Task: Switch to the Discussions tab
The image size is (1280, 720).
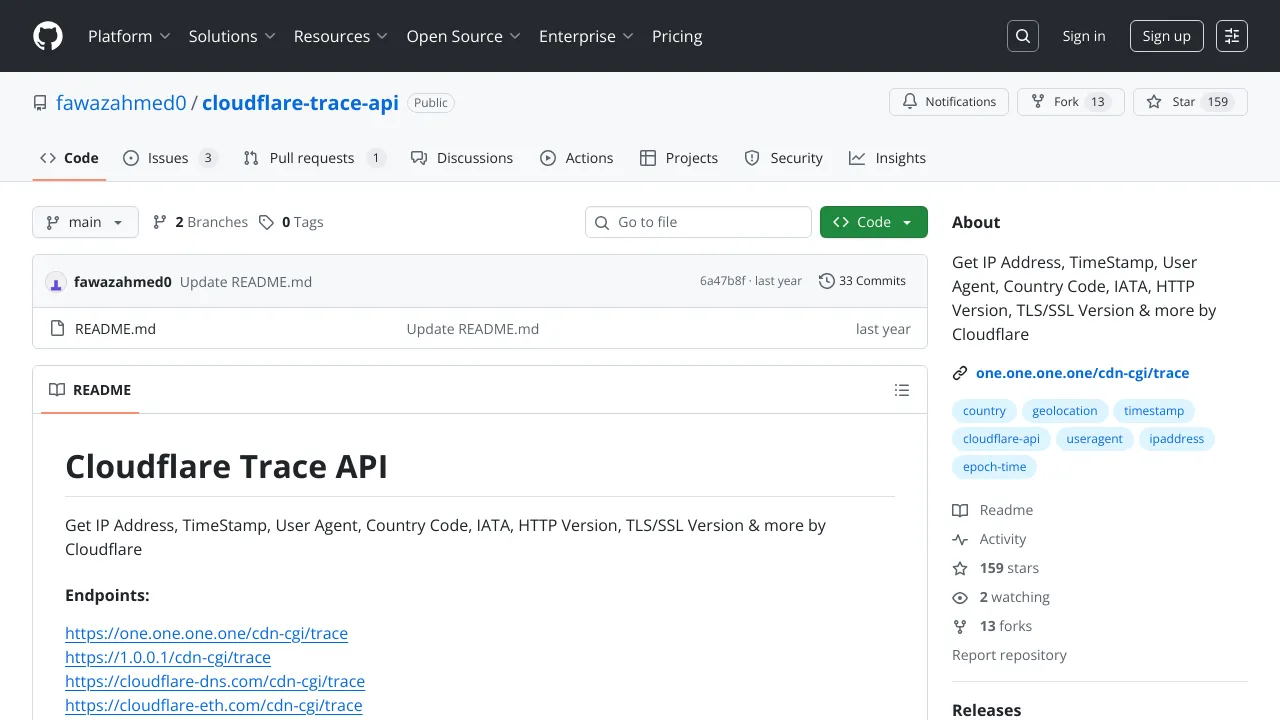Action: [x=462, y=158]
